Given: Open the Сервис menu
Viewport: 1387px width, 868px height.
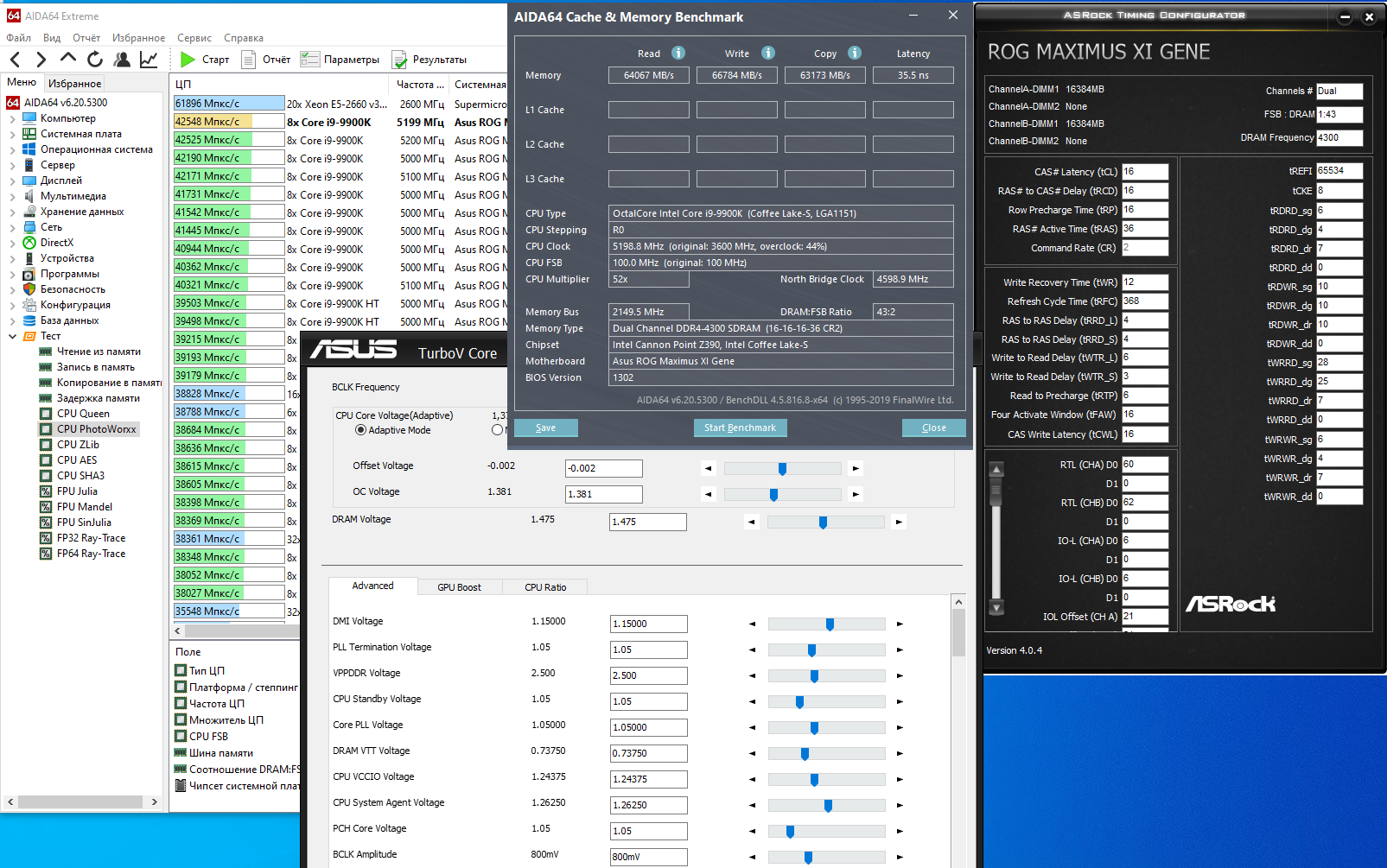Looking at the screenshot, I should (x=194, y=38).
